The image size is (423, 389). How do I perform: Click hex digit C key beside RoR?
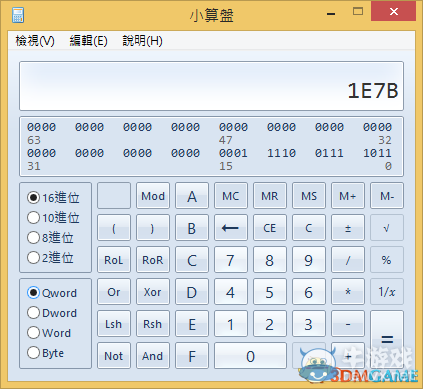192,260
